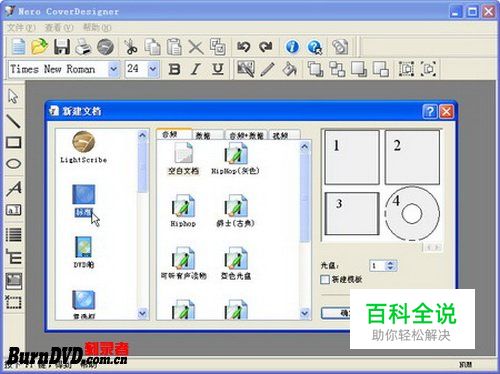Select the directory tree tool
500x374 pixels.
14,257
